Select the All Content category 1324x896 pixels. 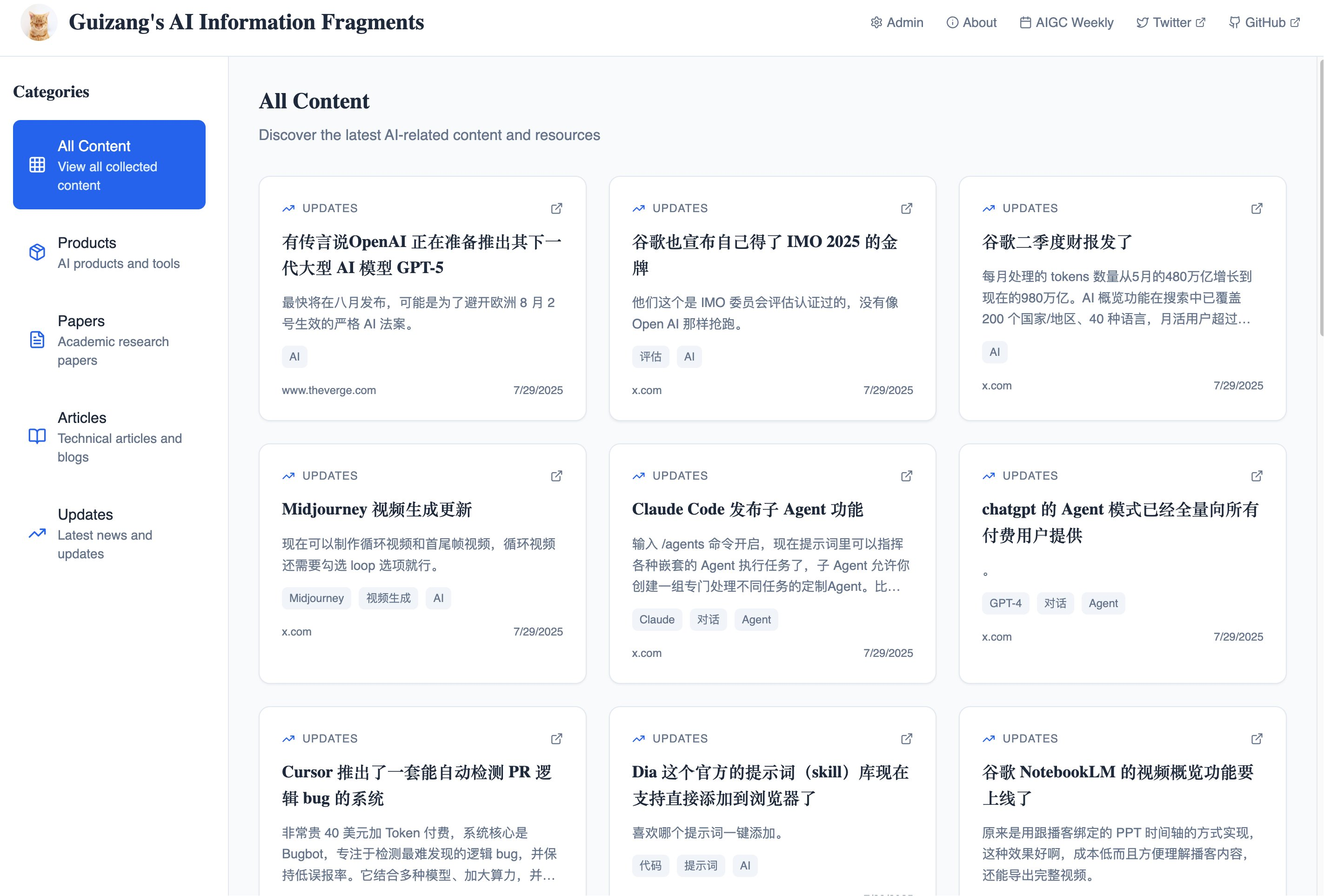(109, 165)
